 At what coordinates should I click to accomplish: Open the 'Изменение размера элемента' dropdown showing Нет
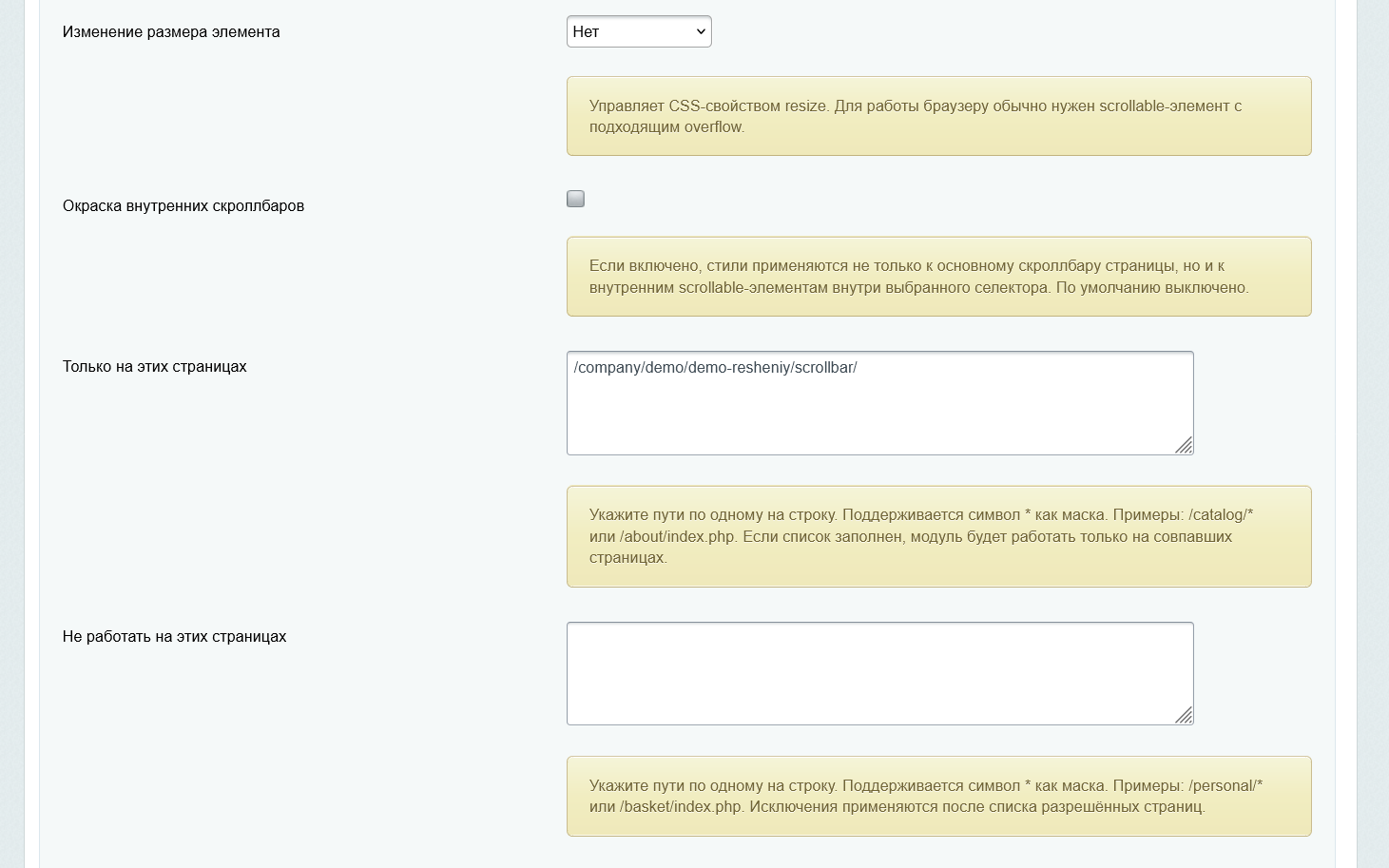(639, 31)
